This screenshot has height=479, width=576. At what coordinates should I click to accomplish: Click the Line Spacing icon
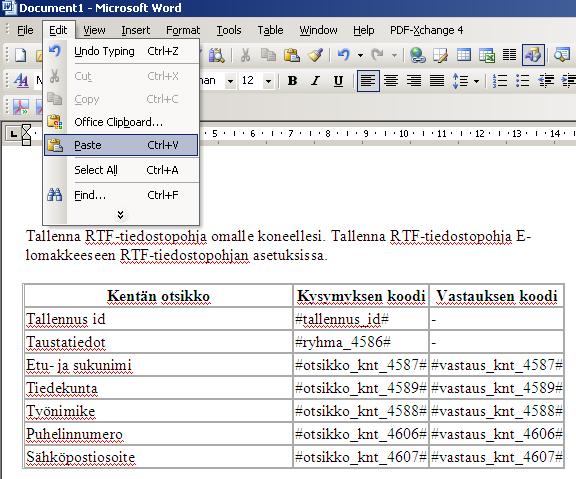tap(460, 80)
